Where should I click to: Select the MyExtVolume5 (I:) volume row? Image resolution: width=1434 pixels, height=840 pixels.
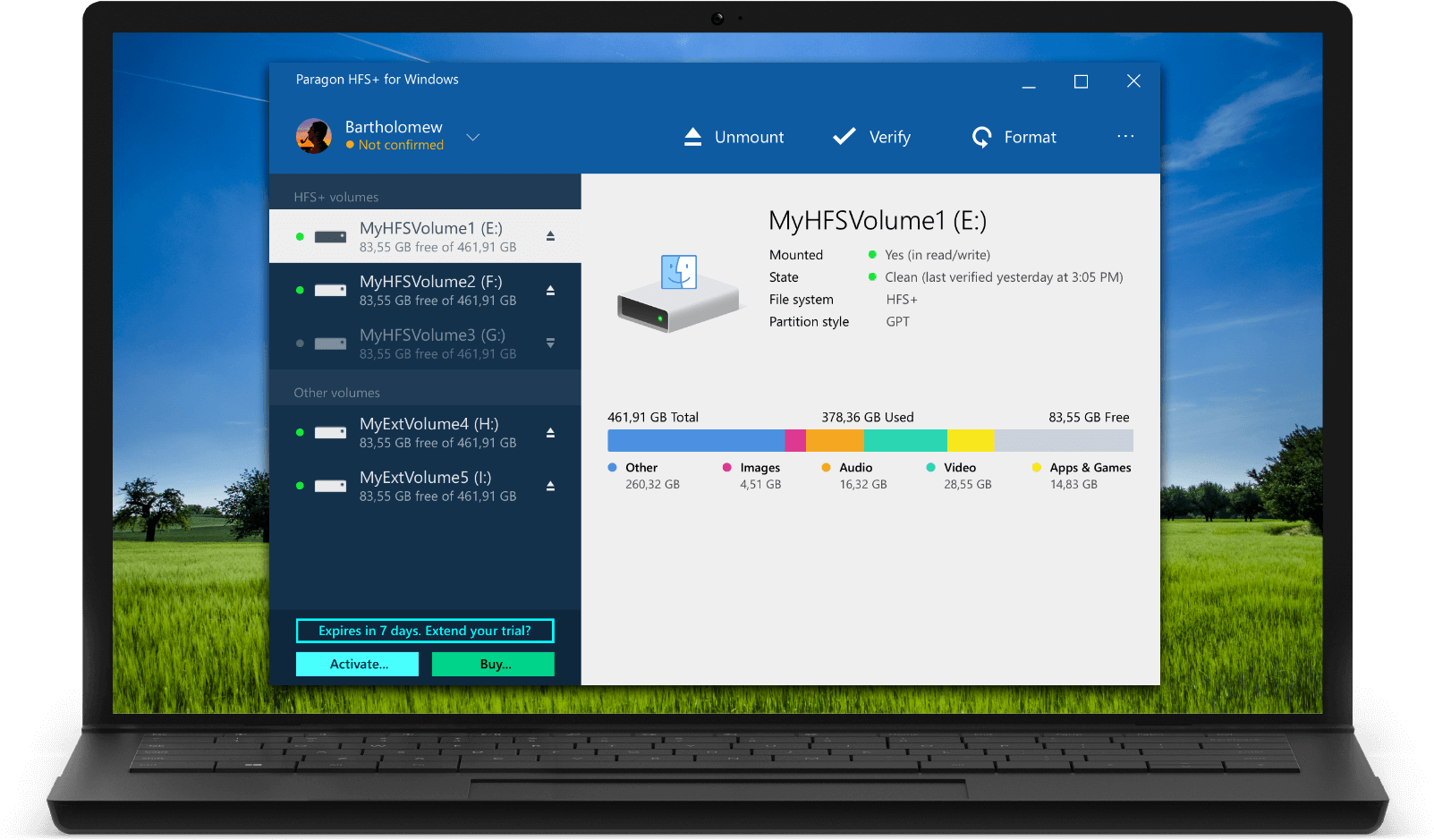425,486
